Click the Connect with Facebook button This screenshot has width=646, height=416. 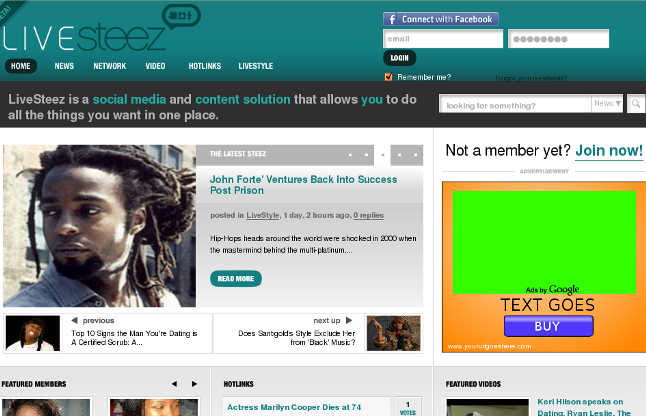pos(440,19)
